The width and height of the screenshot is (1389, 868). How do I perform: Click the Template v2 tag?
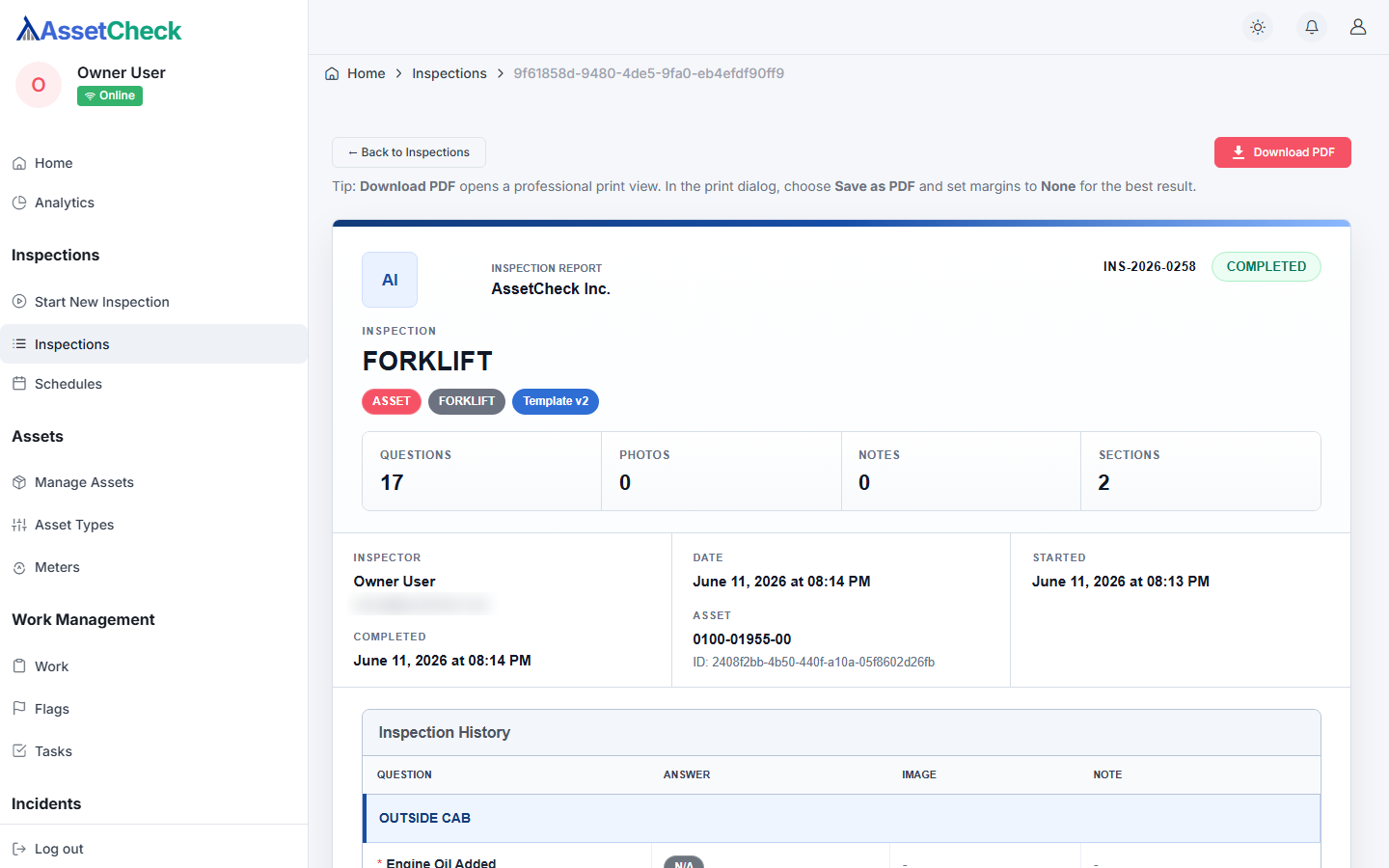point(556,401)
